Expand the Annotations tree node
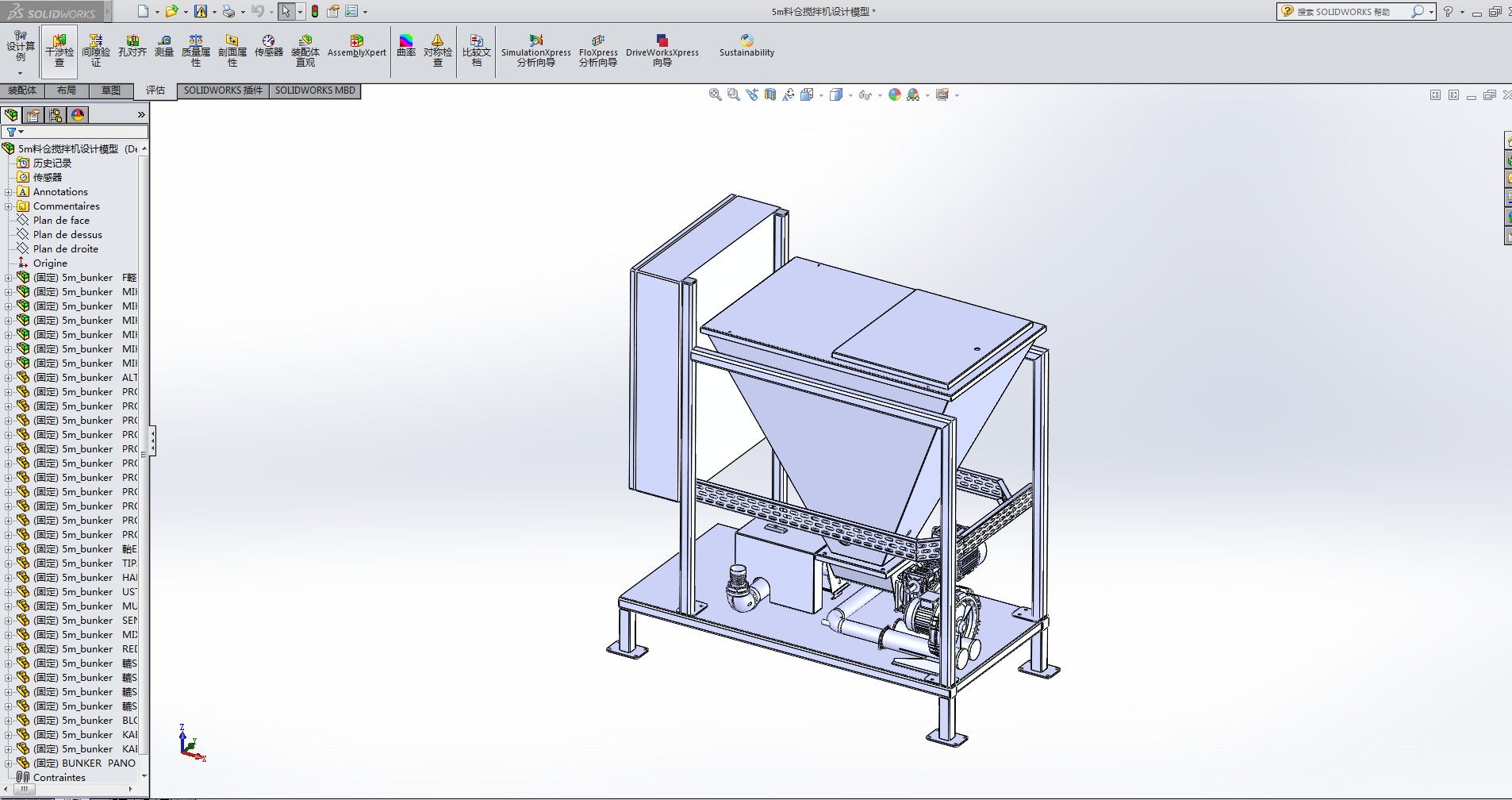1512x800 pixels. (9, 192)
